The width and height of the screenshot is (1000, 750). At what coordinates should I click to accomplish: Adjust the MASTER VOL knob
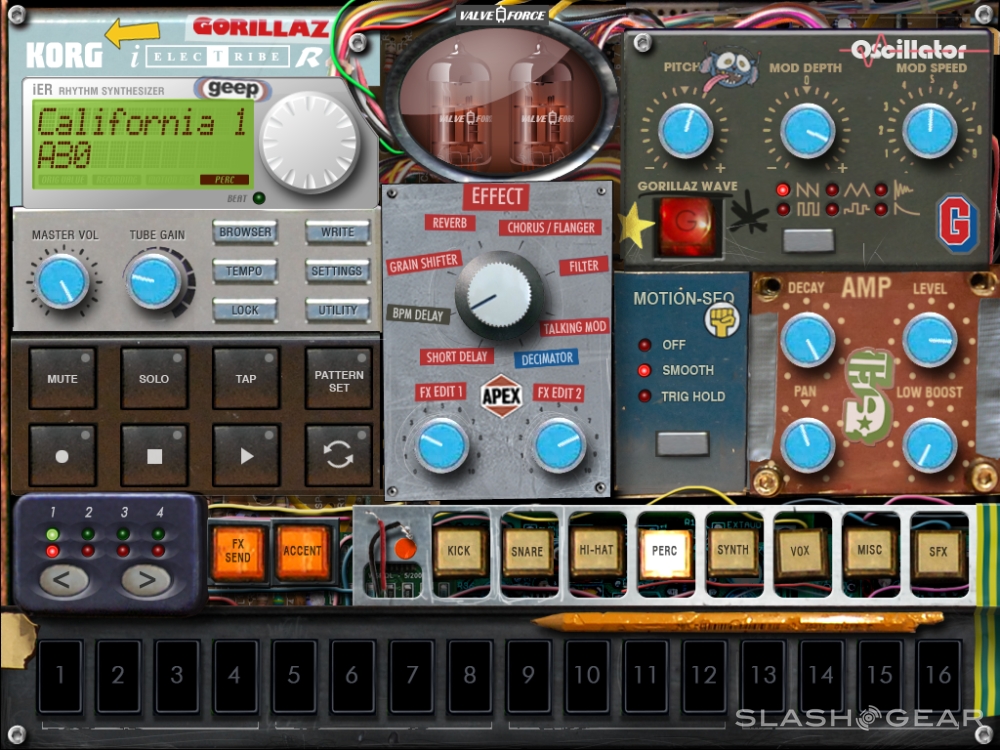tap(62, 281)
